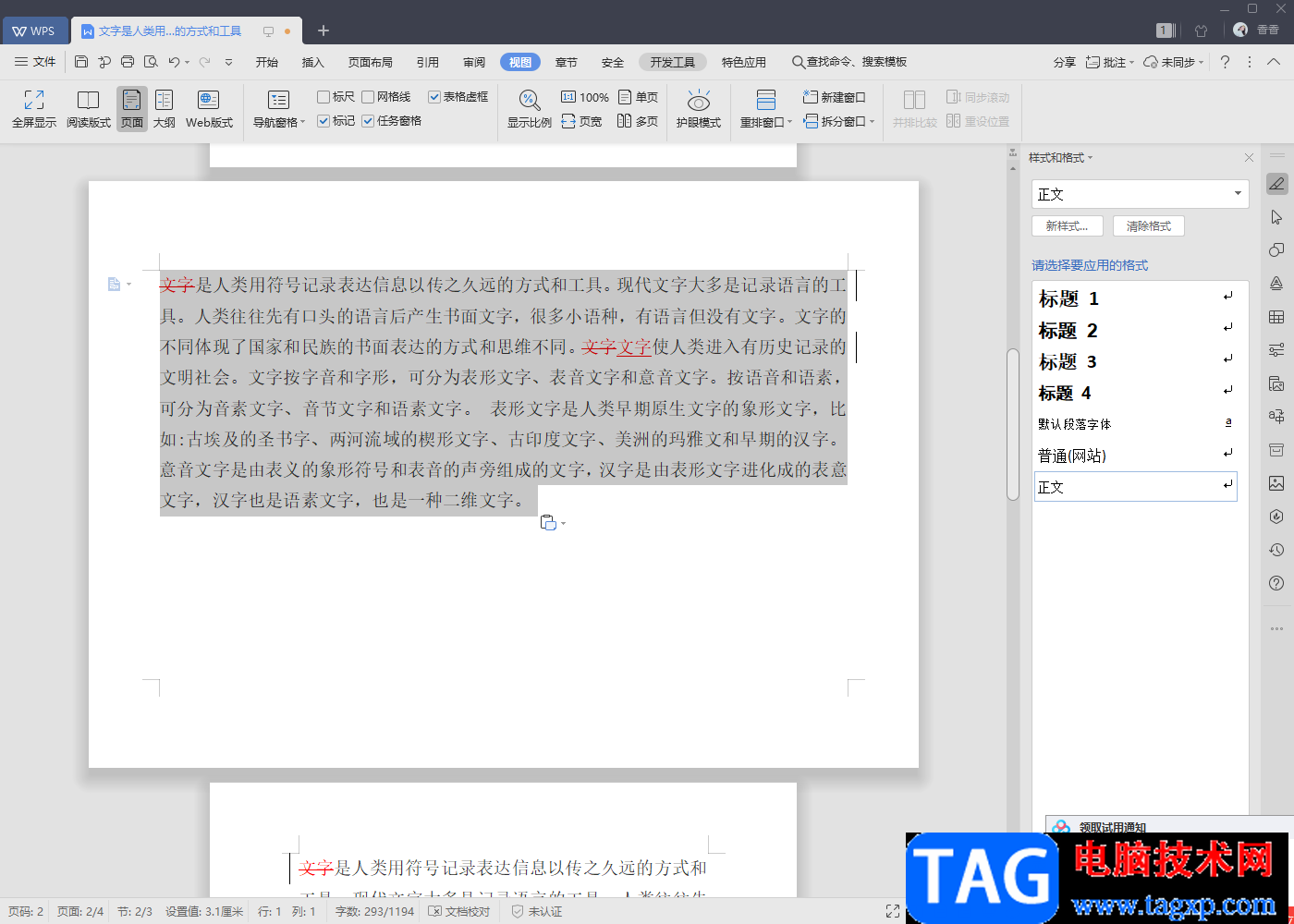1294x924 pixels.
Task: Switch to the 开发工具 Developer tab
Action: tap(672, 62)
